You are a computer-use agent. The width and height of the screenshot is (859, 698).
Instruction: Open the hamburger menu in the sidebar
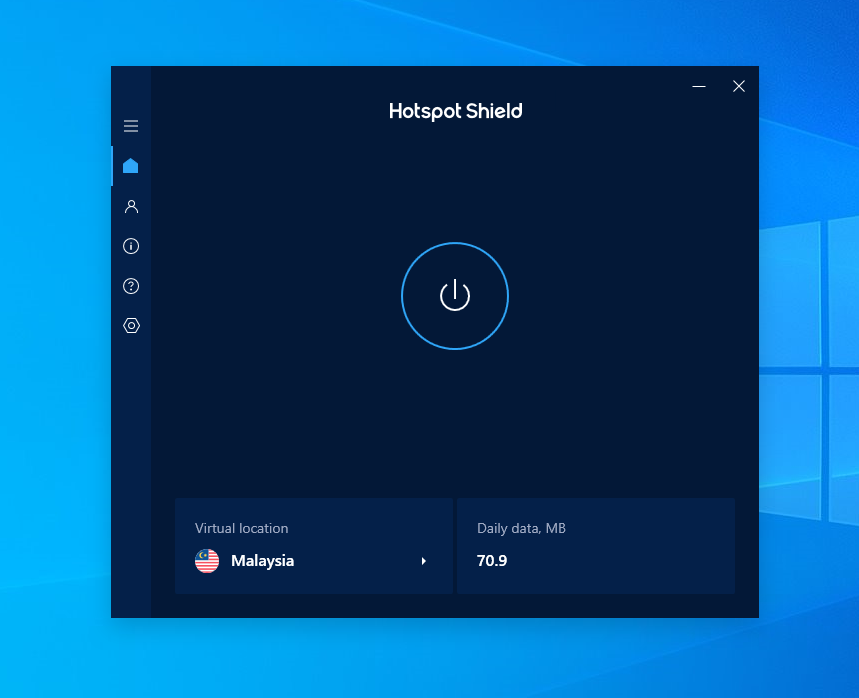click(131, 126)
